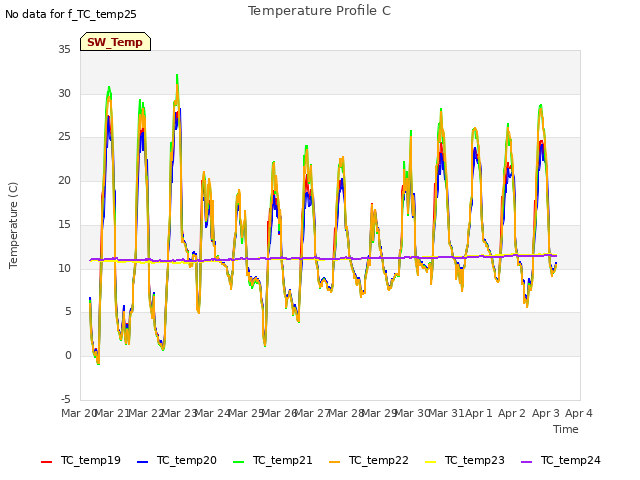This screenshot has height=480, width=640.
Task: Select the TC_temp20 legend label
Action: tap(187, 460)
